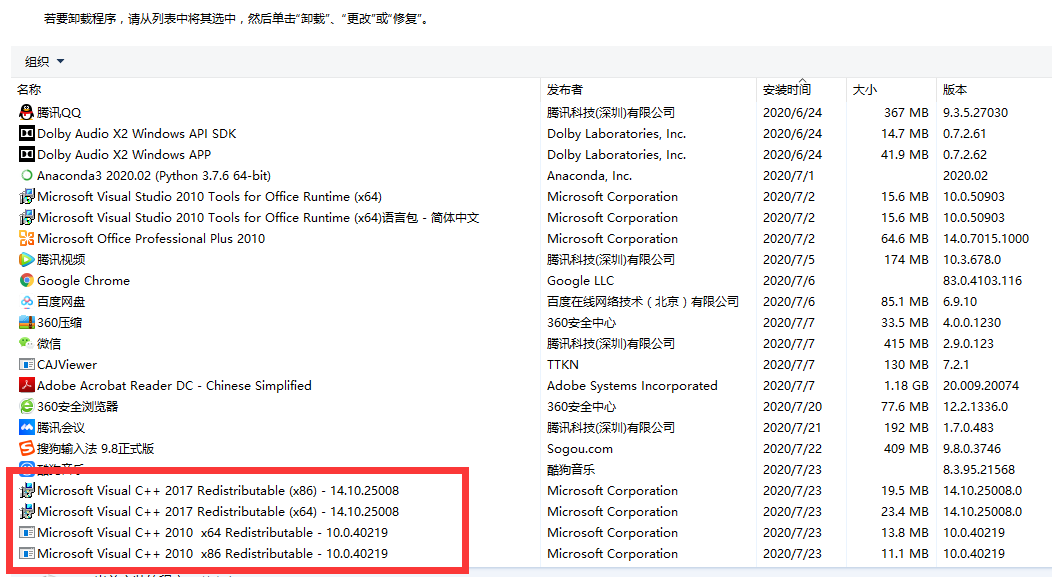Viewport: 1052px width, 577px height.
Task: Click the Adobe Acrobat Reader DC icon
Action: click(27, 385)
